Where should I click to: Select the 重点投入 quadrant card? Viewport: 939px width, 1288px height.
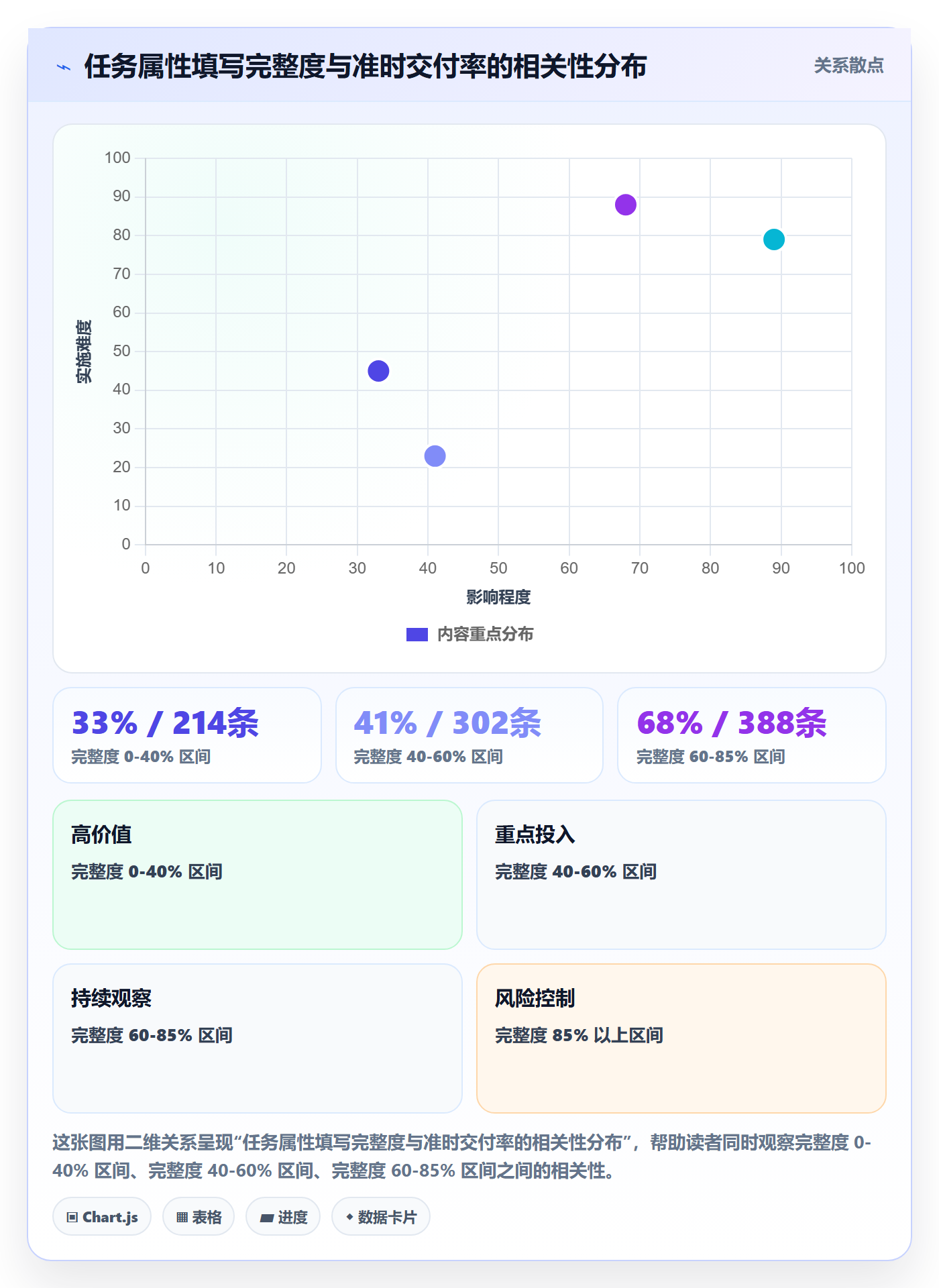pyautogui.click(x=681, y=875)
